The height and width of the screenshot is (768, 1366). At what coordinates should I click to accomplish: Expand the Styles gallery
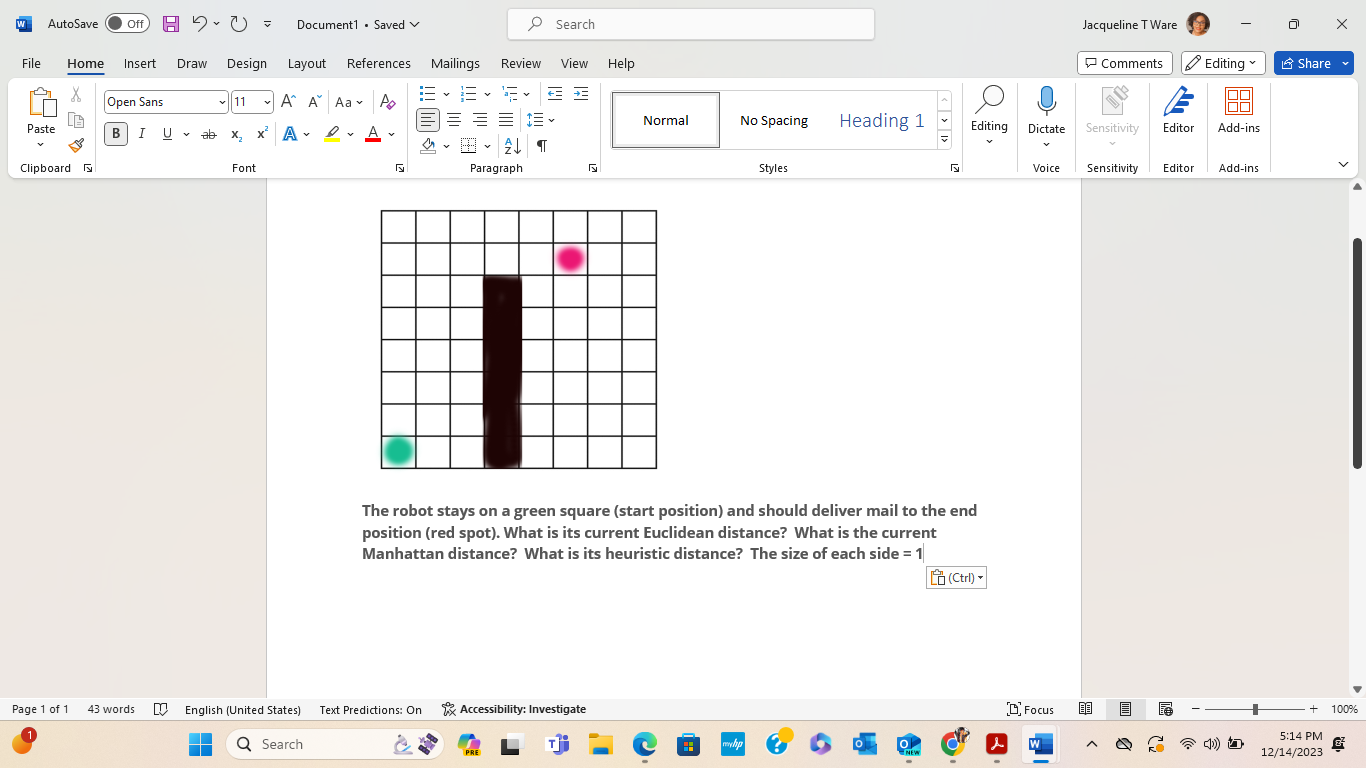[943, 140]
